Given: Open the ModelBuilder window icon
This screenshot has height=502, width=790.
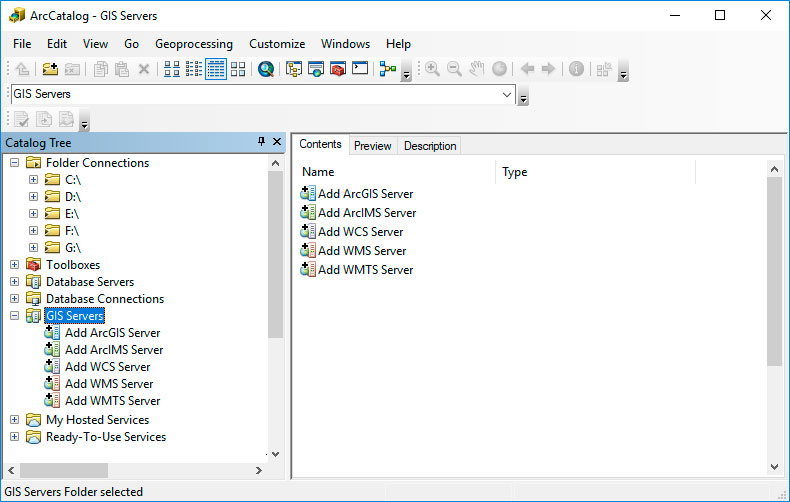Looking at the screenshot, I should [x=388, y=69].
